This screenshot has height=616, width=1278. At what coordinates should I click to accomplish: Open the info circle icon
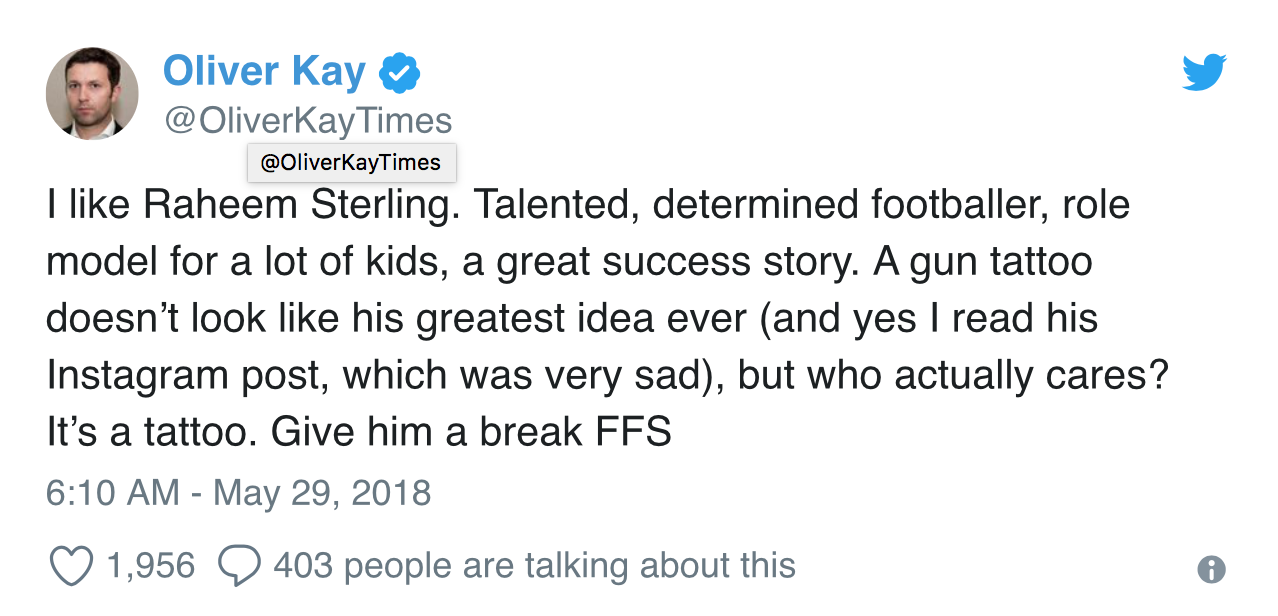click(x=1211, y=569)
